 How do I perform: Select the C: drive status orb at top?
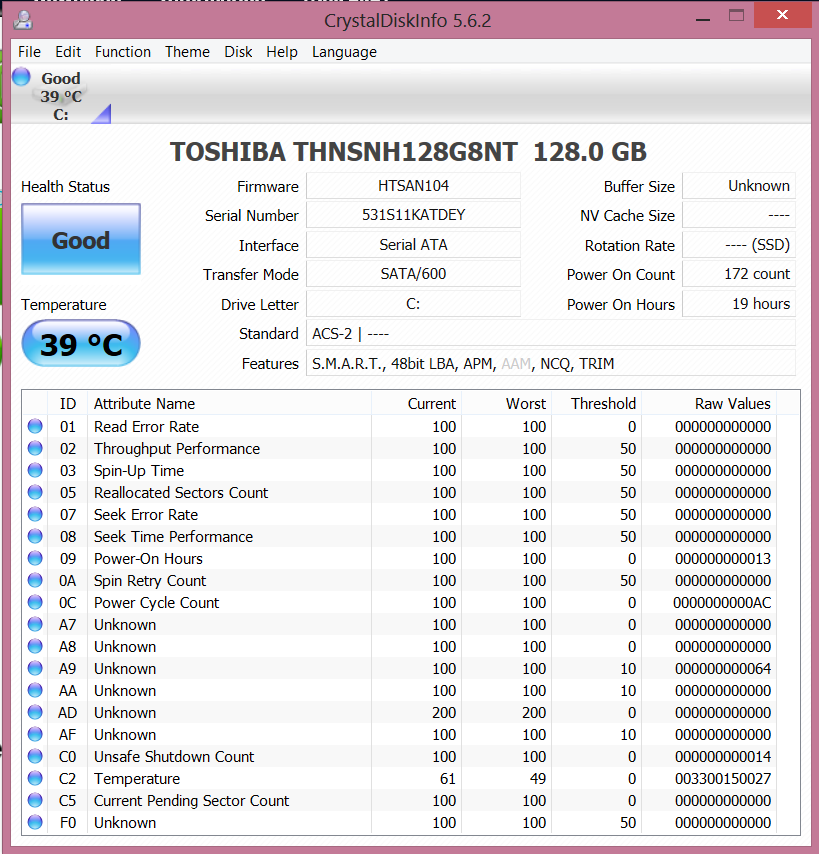(x=21, y=78)
